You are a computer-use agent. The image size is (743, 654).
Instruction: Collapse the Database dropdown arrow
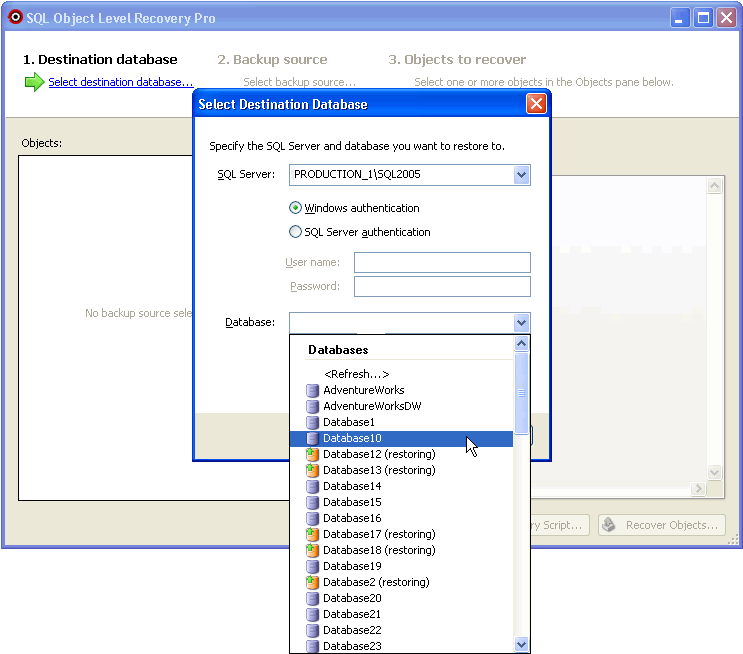[x=521, y=323]
